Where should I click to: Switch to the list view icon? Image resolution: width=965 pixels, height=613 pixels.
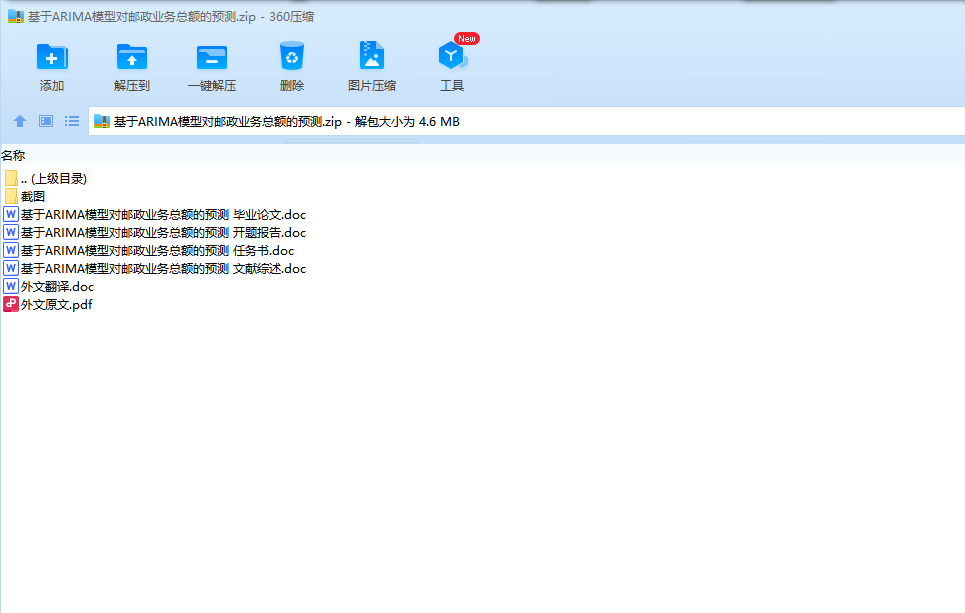tap(72, 121)
